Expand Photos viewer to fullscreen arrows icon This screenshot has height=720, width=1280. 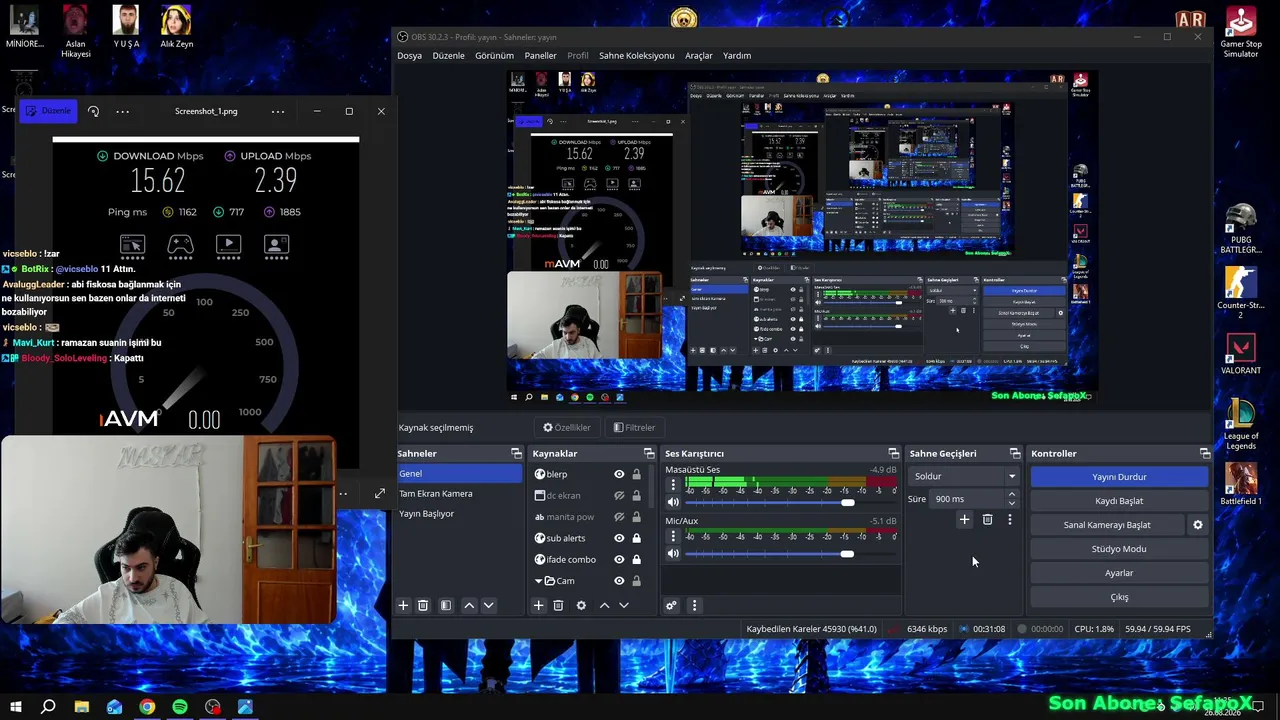click(380, 493)
